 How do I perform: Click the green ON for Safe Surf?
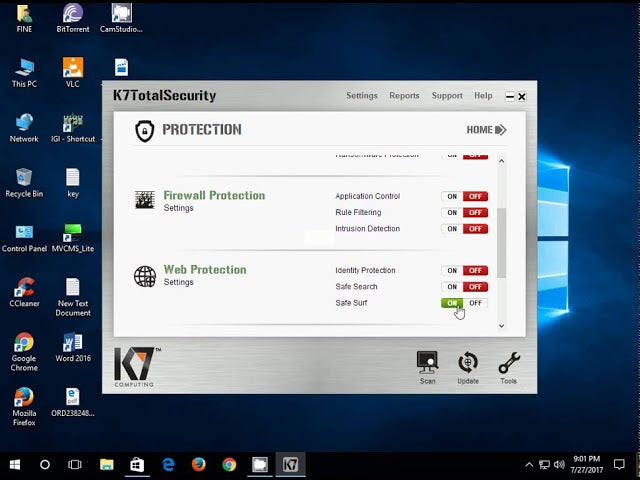coord(452,303)
